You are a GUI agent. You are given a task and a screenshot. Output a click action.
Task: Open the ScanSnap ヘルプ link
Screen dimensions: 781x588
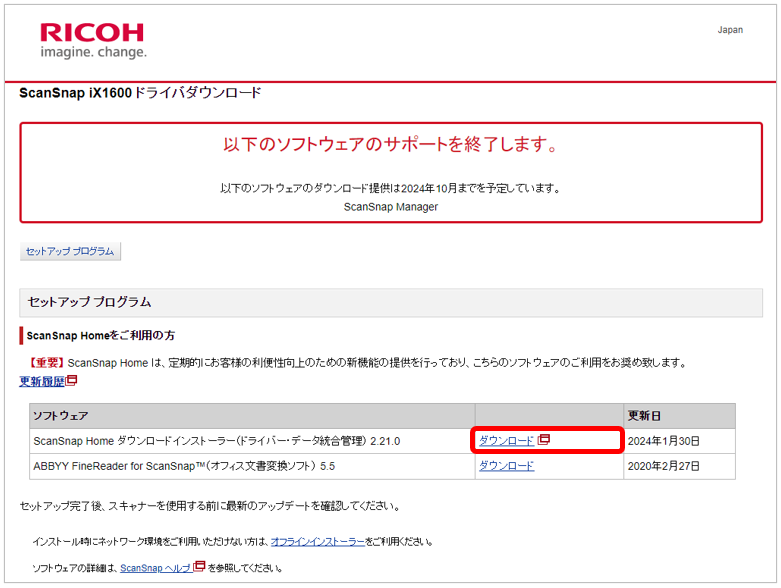pos(156,568)
